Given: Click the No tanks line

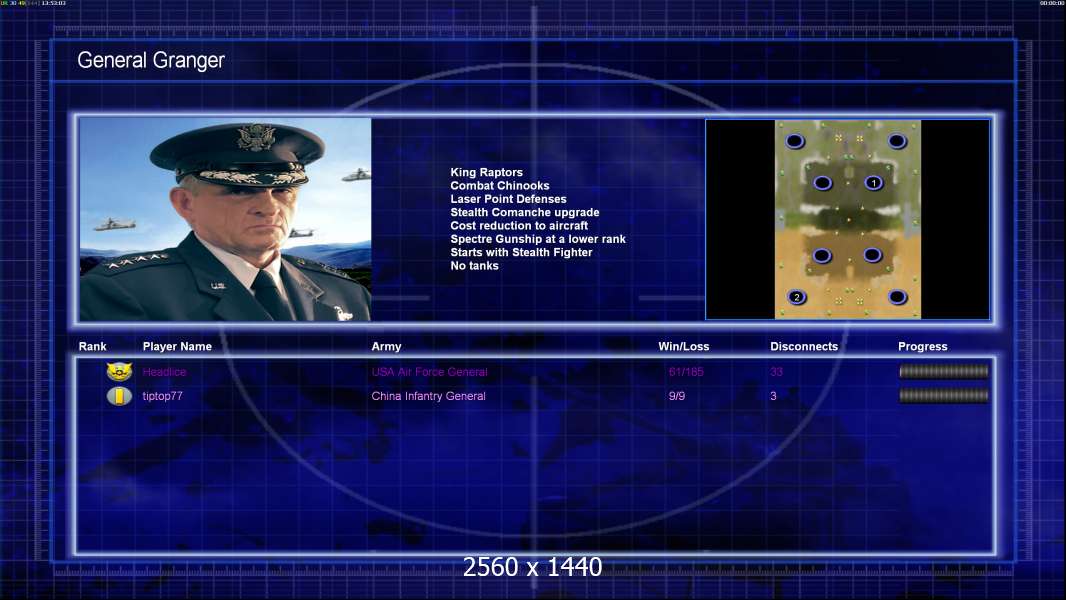Looking at the screenshot, I should [474, 266].
